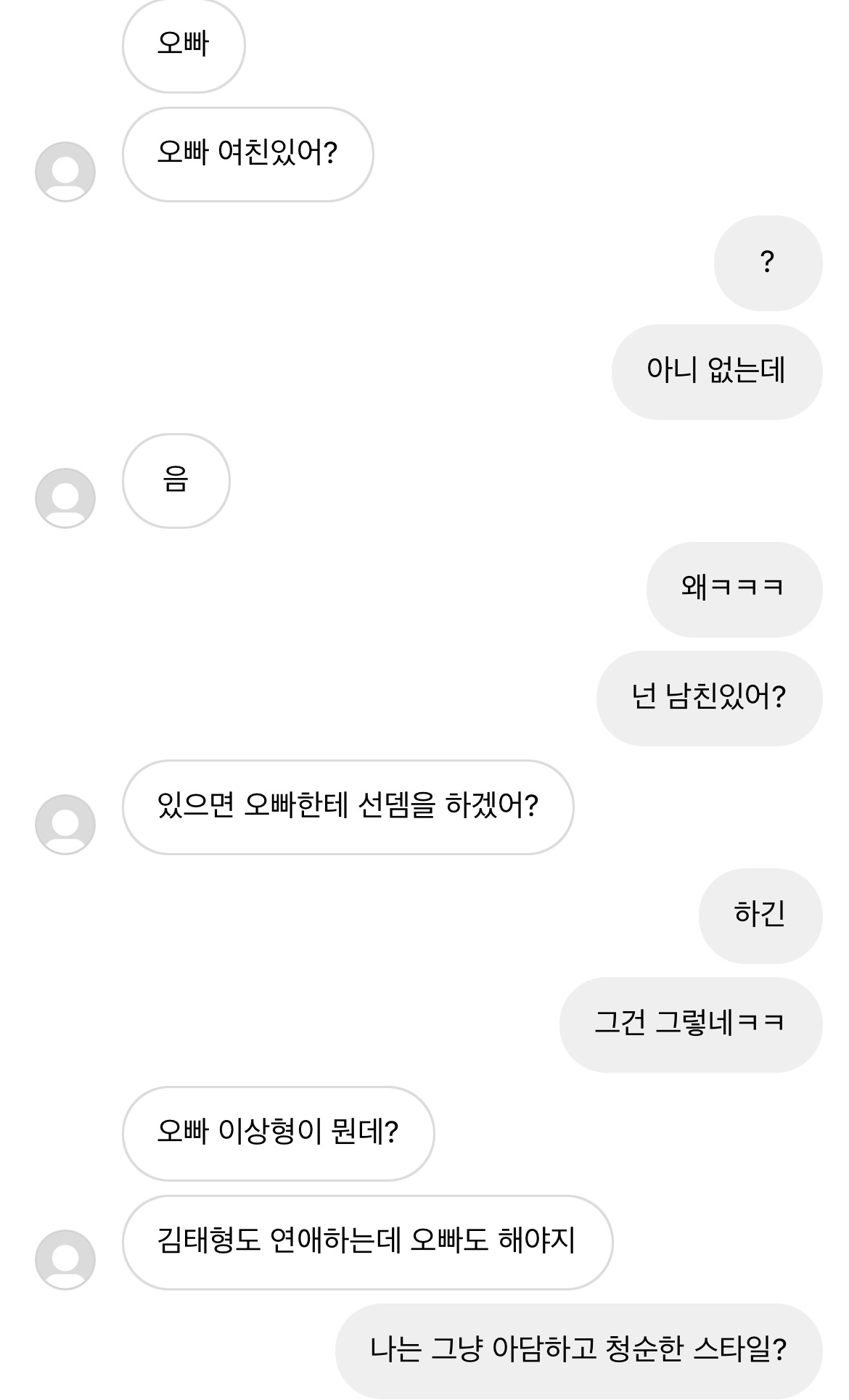This screenshot has height=1400, width=849.
Task: Tap the '하긴' sent bubble
Action: click(760, 915)
